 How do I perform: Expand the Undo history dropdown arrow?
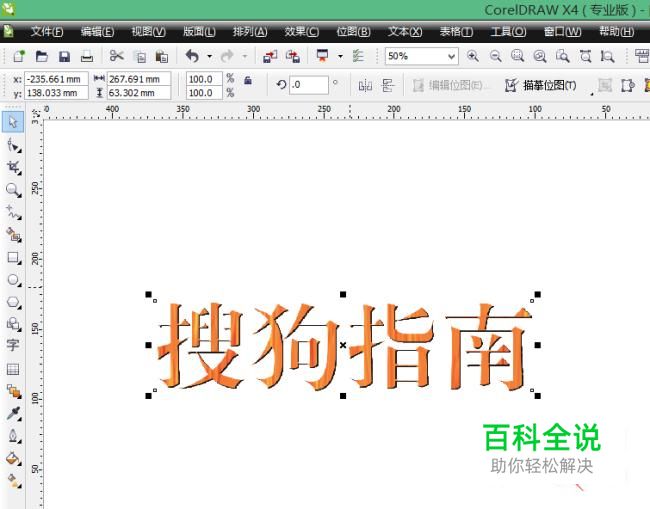210,56
